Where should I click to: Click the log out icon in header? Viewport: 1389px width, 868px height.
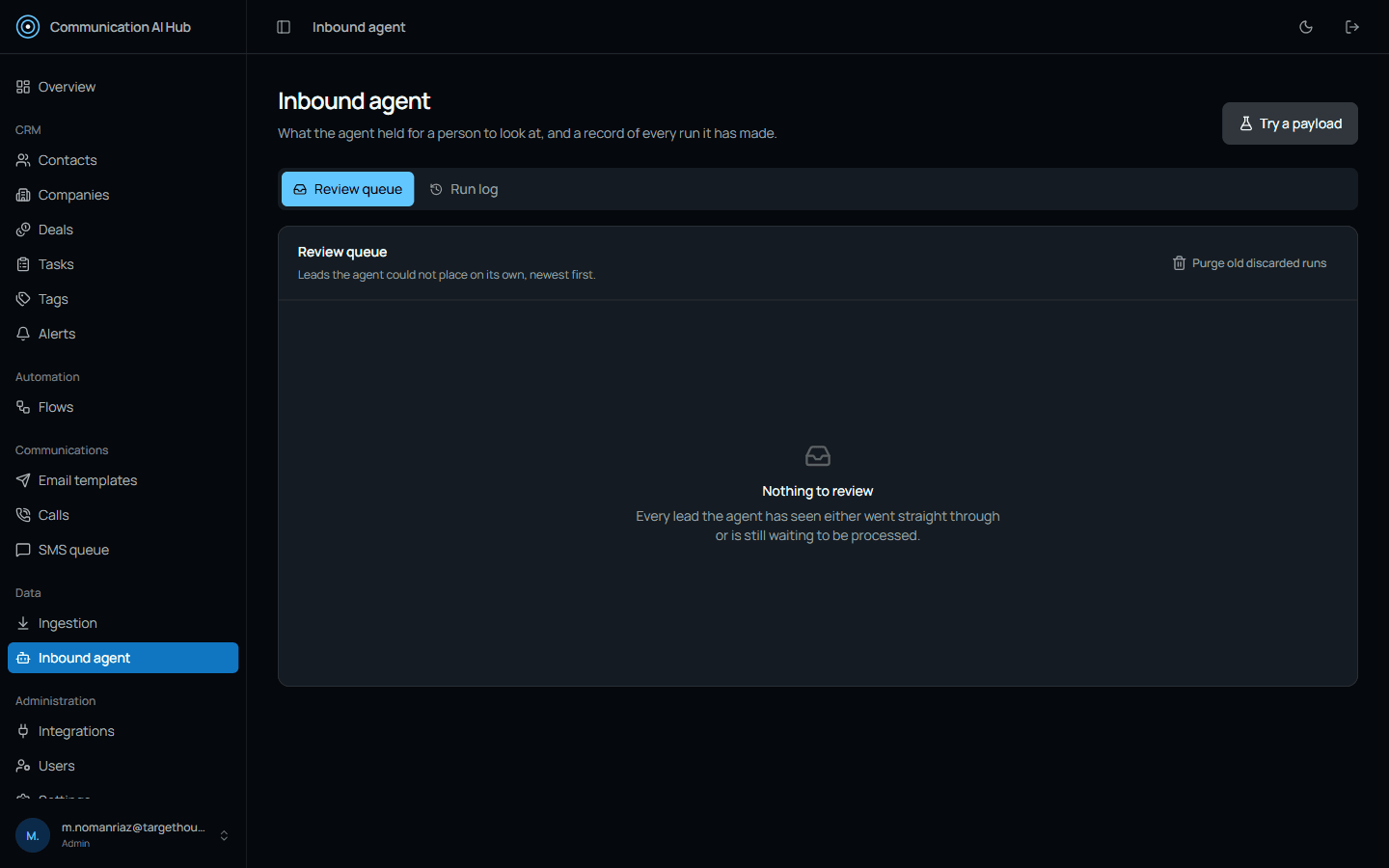[1352, 27]
